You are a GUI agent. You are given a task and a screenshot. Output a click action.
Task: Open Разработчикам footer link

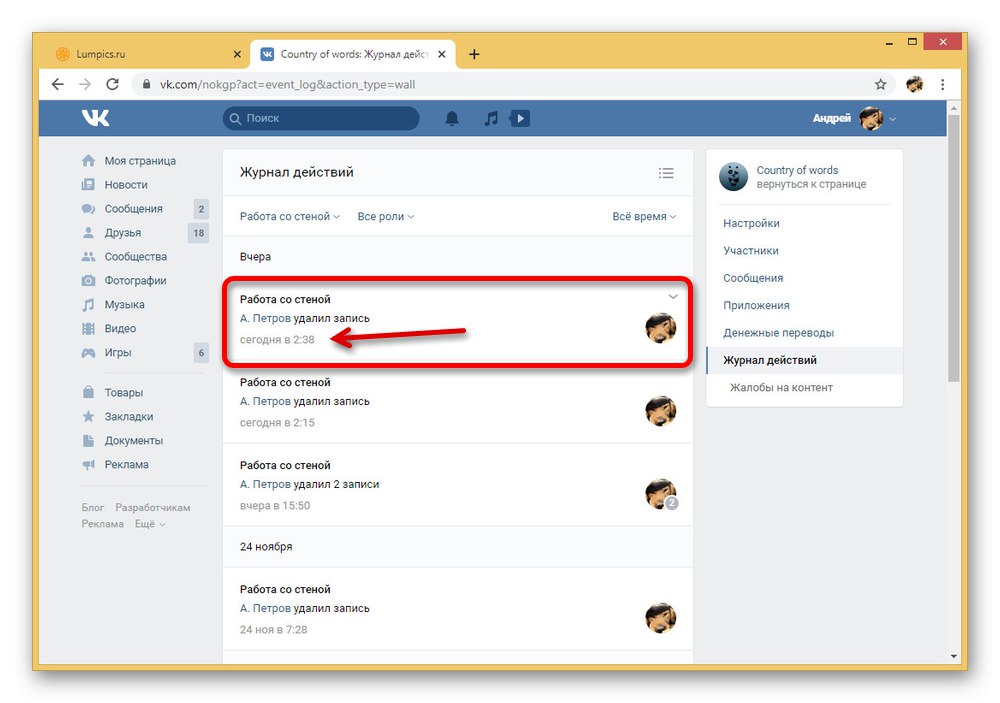click(x=153, y=508)
